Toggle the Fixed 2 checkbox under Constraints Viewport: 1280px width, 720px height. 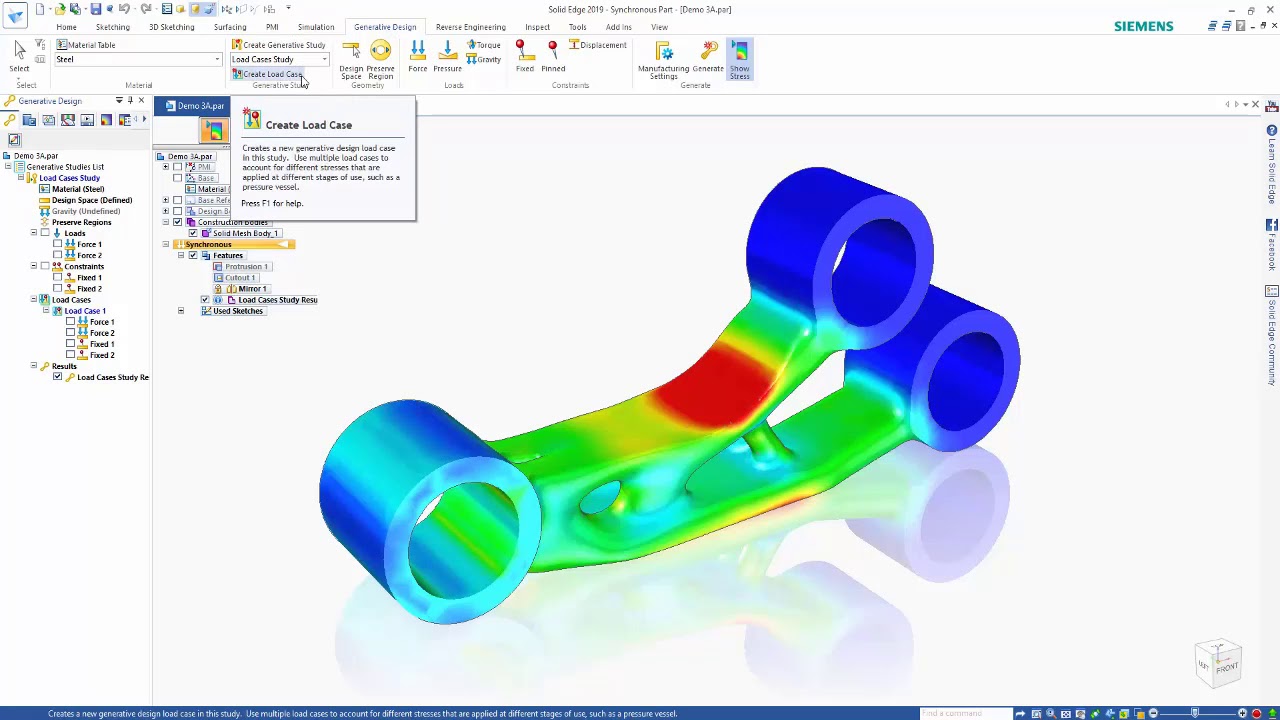pyautogui.click(x=58, y=288)
